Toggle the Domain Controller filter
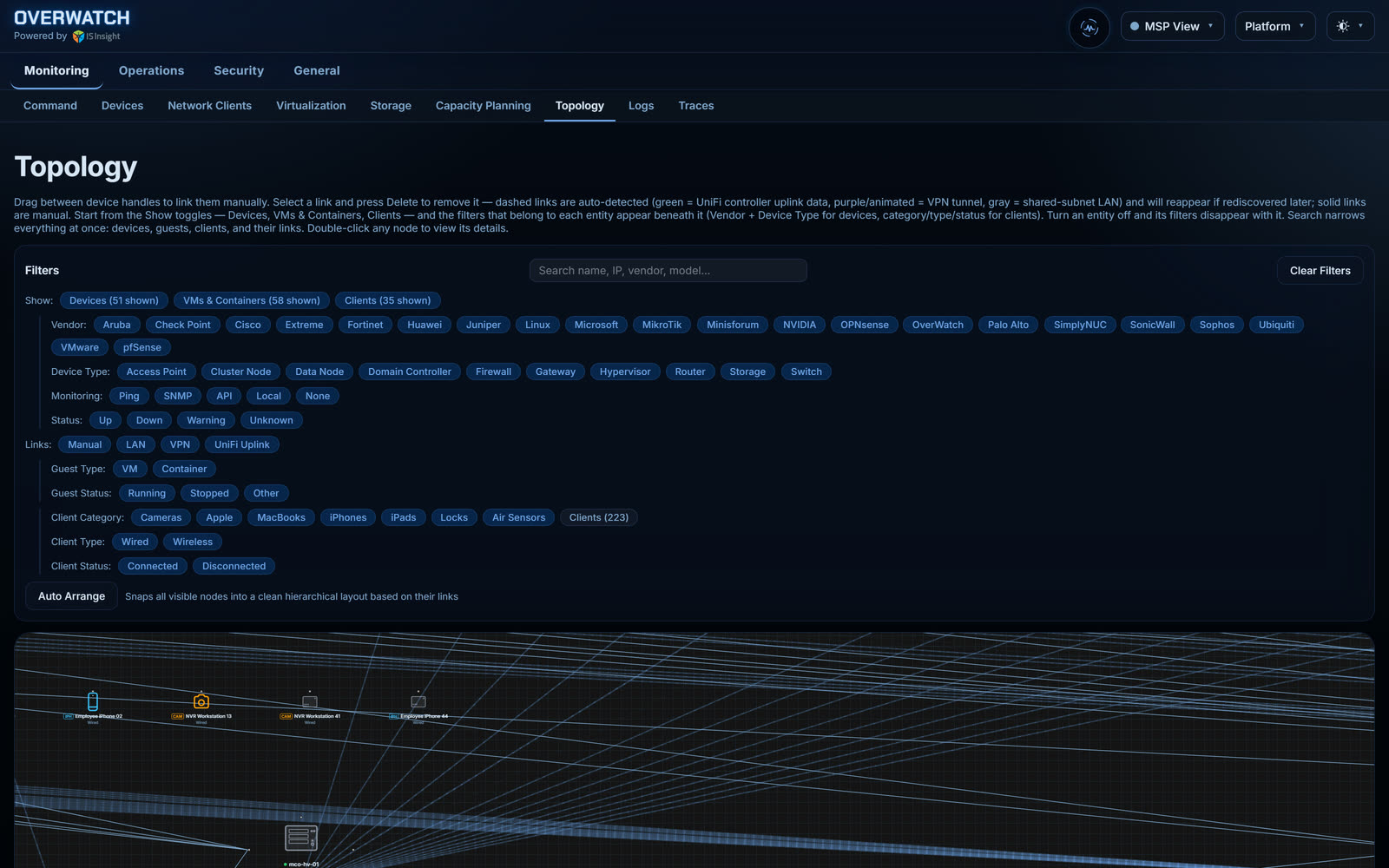 pyautogui.click(x=410, y=372)
